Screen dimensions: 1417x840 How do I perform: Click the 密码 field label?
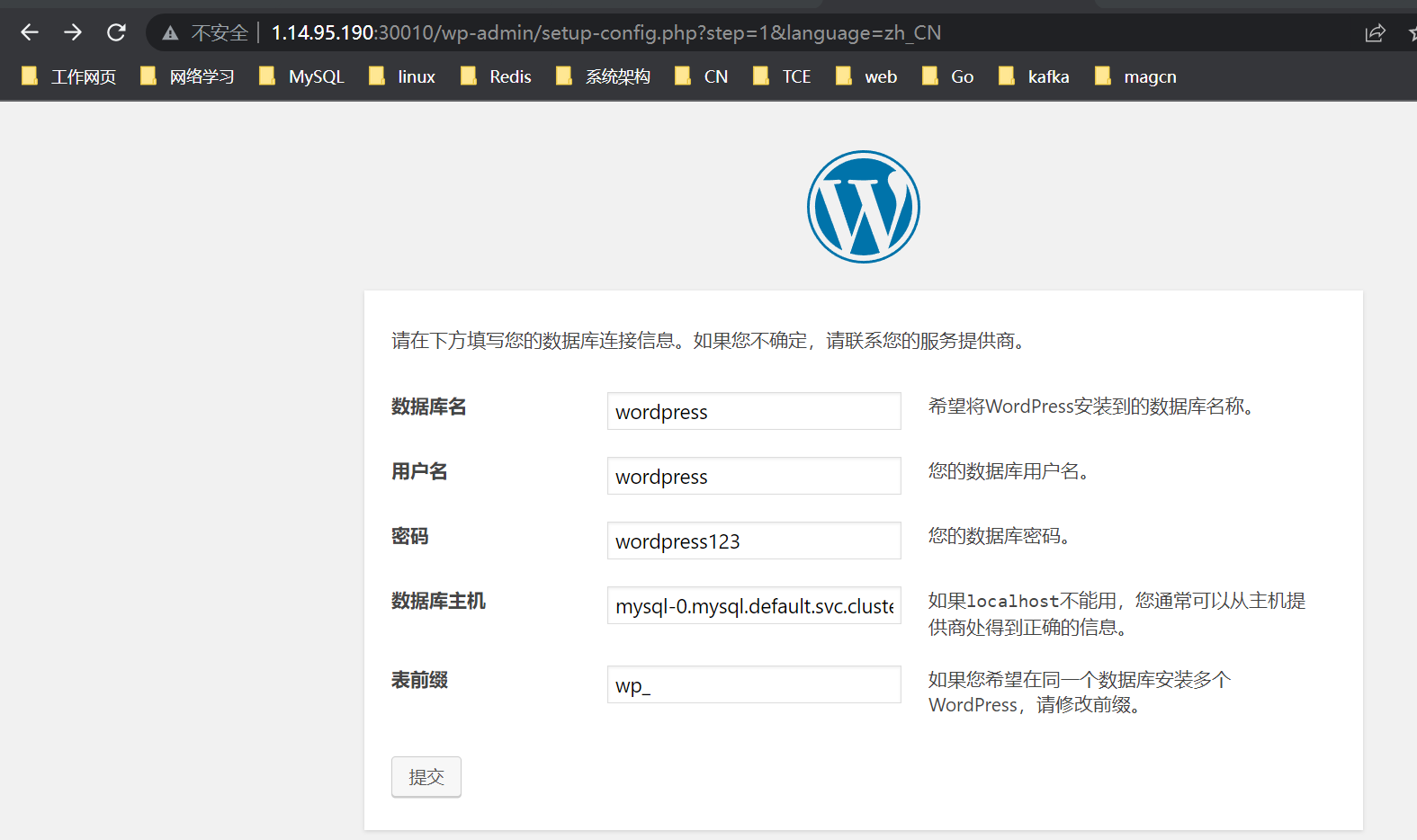[x=410, y=536]
